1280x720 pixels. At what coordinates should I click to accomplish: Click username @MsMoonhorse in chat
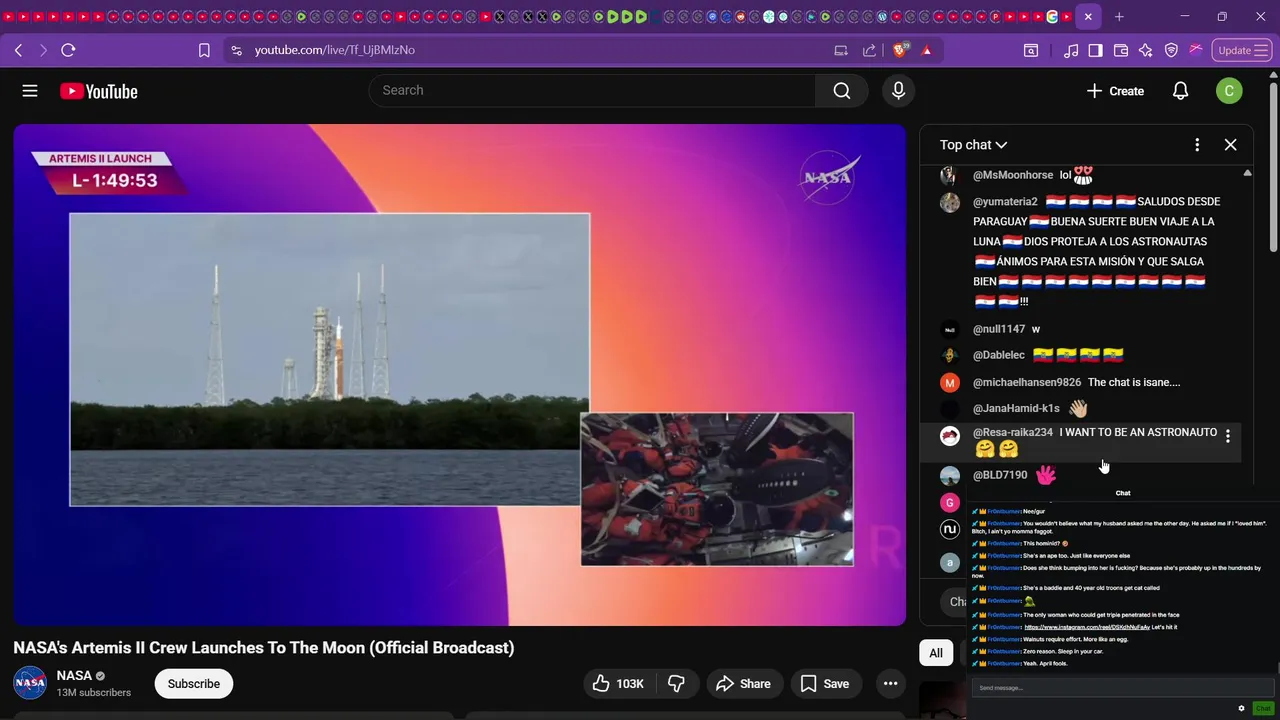(1013, 175)
